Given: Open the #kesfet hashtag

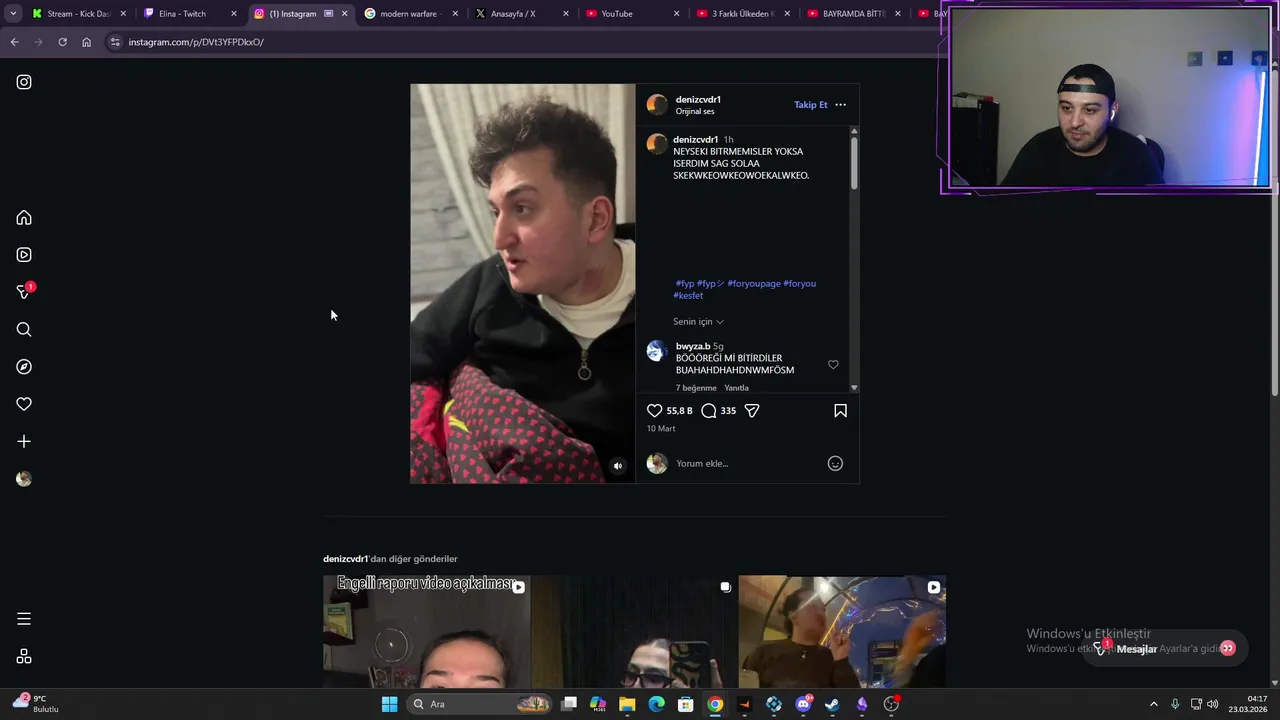Looking at the screenshot, I should click(x=688, y=296).
